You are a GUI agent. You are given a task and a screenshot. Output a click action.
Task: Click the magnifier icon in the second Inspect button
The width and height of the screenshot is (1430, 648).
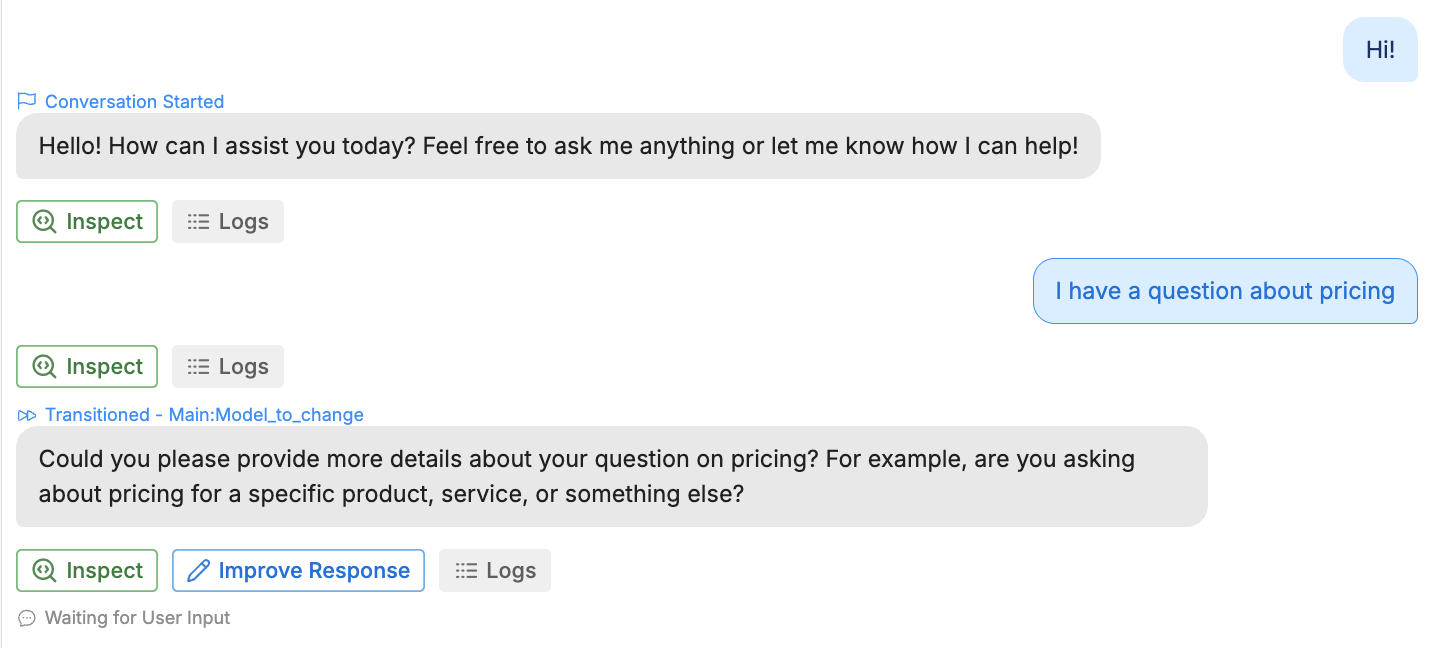coord(44,367)
